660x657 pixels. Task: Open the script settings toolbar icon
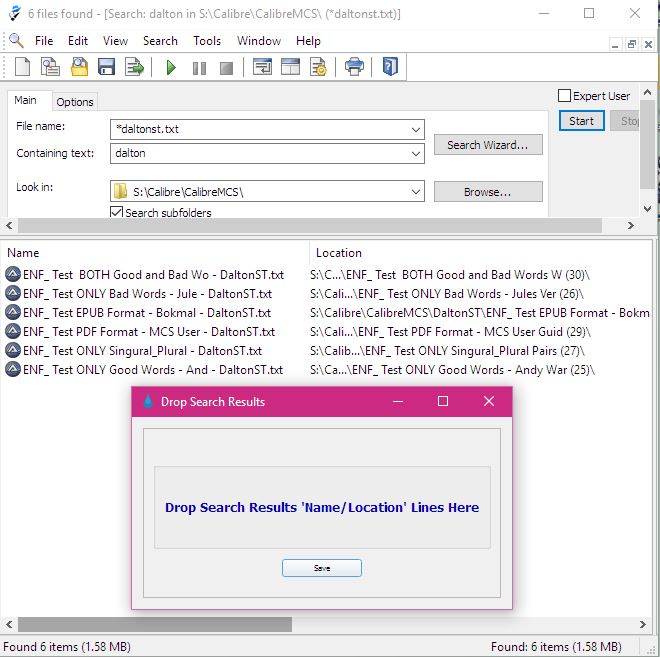tap(318, 67)
